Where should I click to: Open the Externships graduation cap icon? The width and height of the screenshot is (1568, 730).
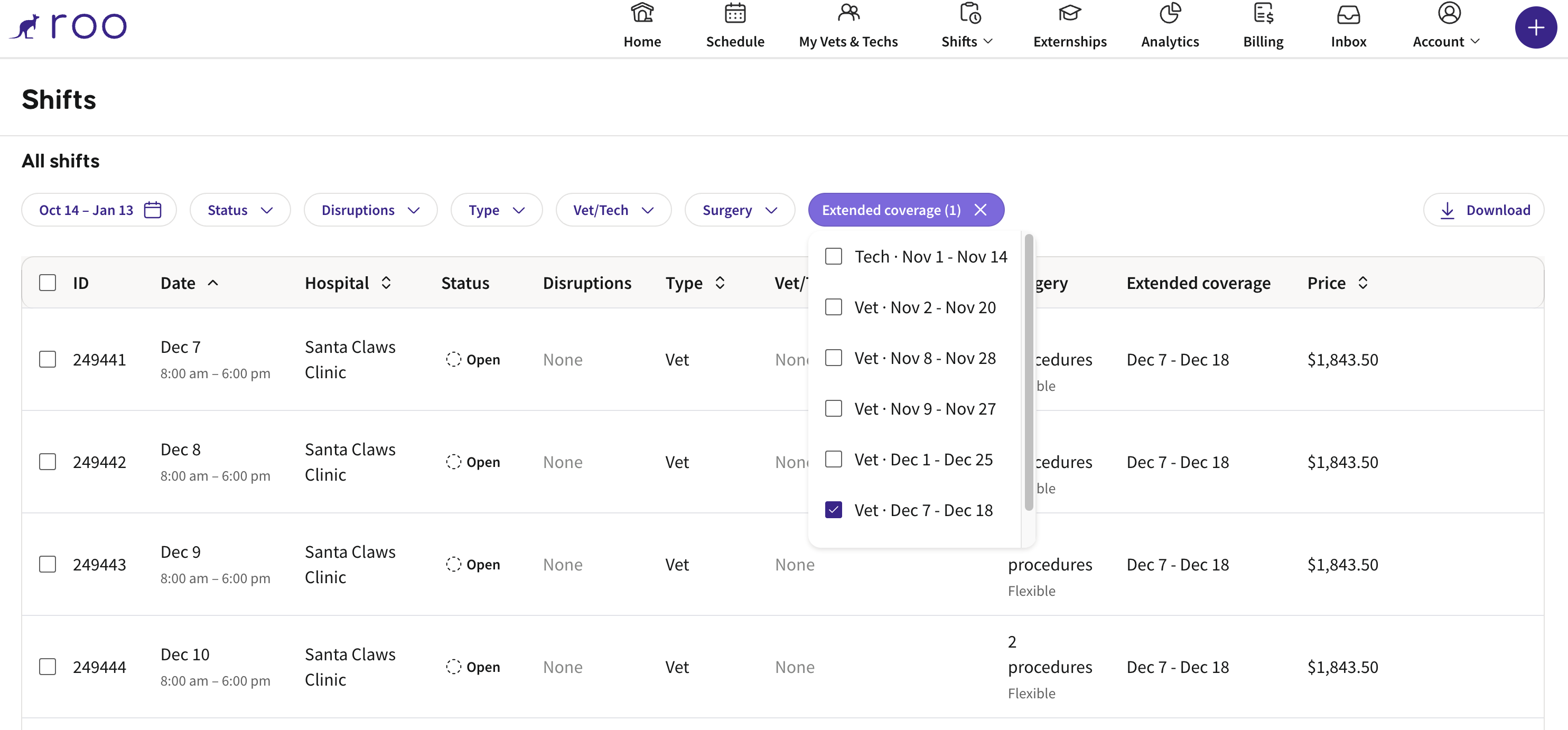point(1069,13)
